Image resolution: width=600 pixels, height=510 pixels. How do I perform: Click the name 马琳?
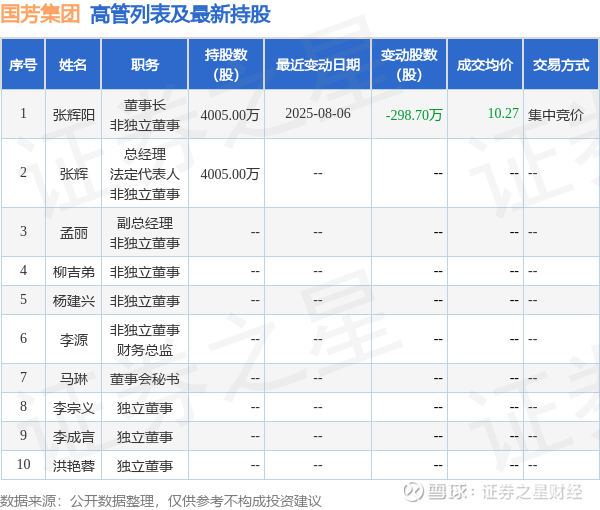(x=73, y=379)
